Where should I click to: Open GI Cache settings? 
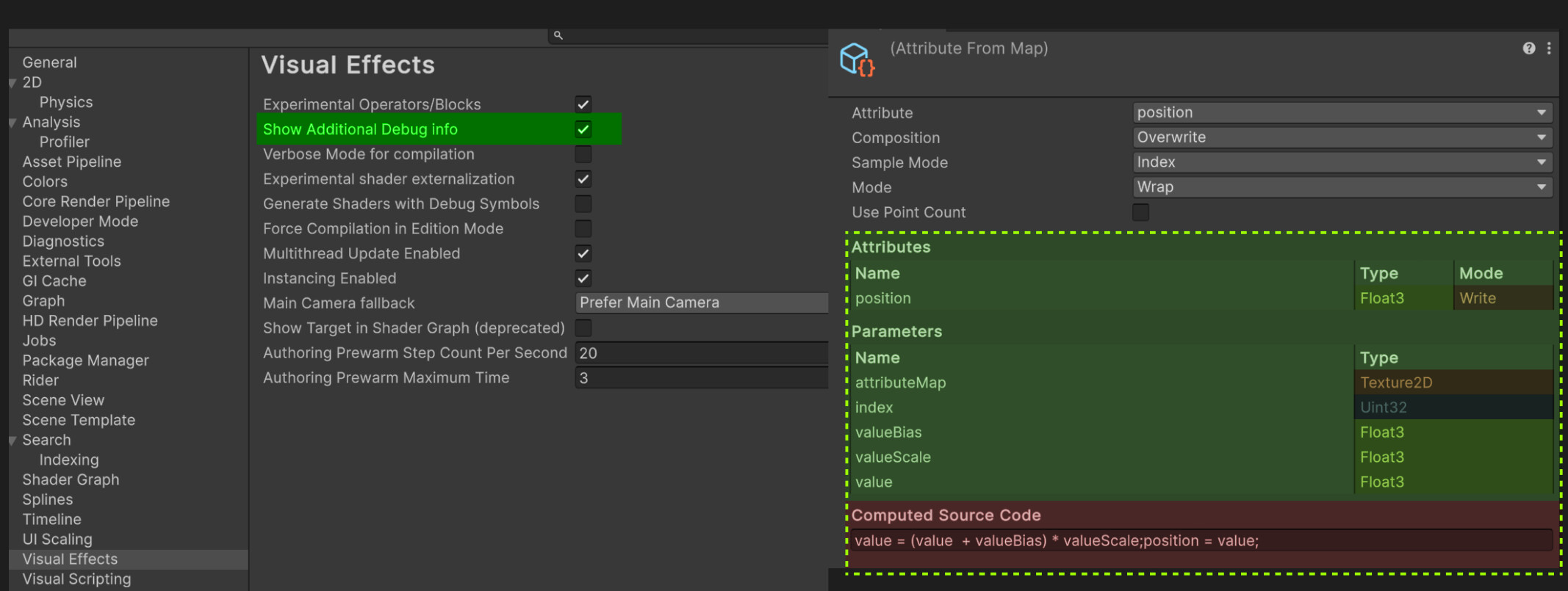[x=54, y=280]
